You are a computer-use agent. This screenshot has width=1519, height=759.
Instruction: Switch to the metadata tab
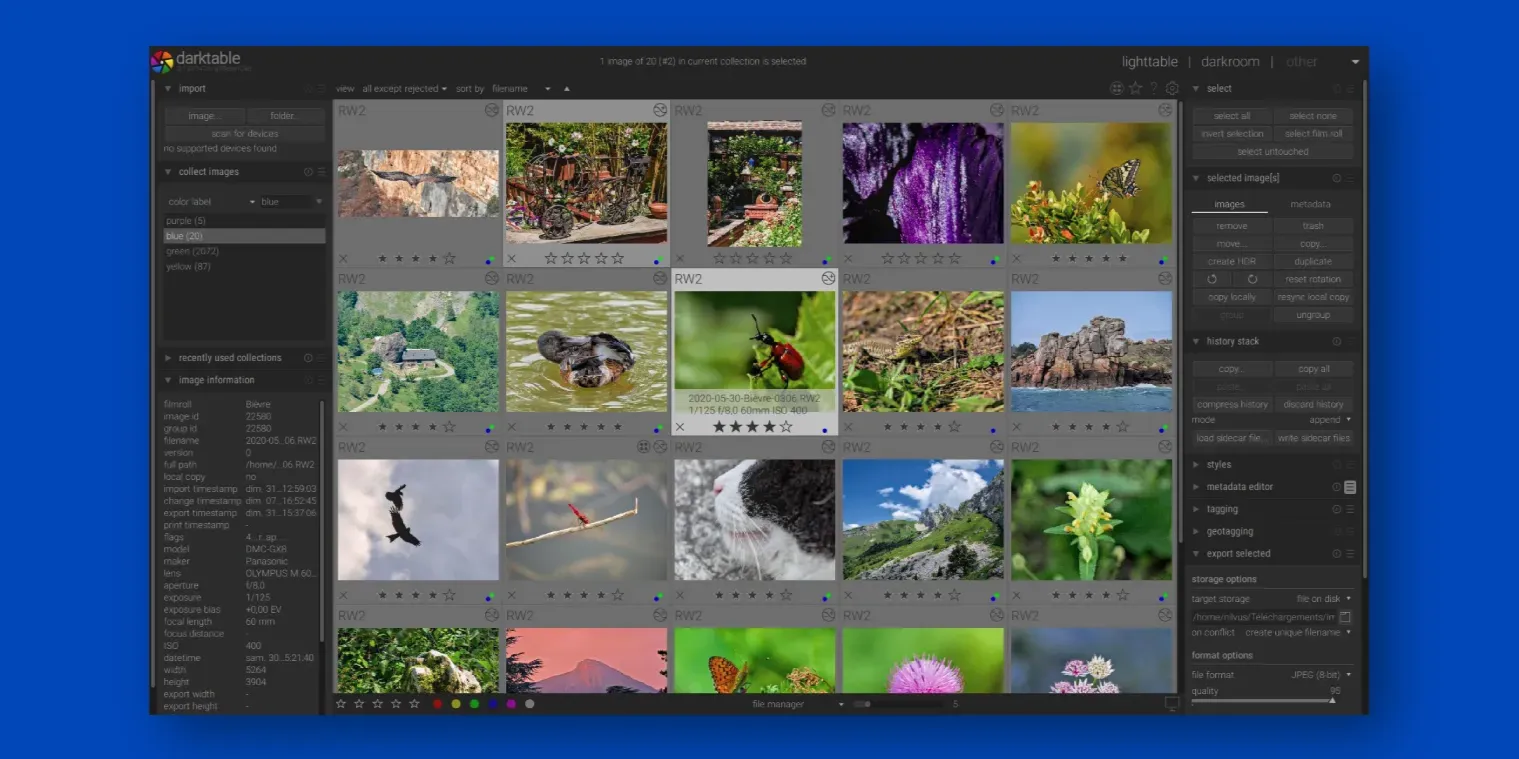point(1310,204)
